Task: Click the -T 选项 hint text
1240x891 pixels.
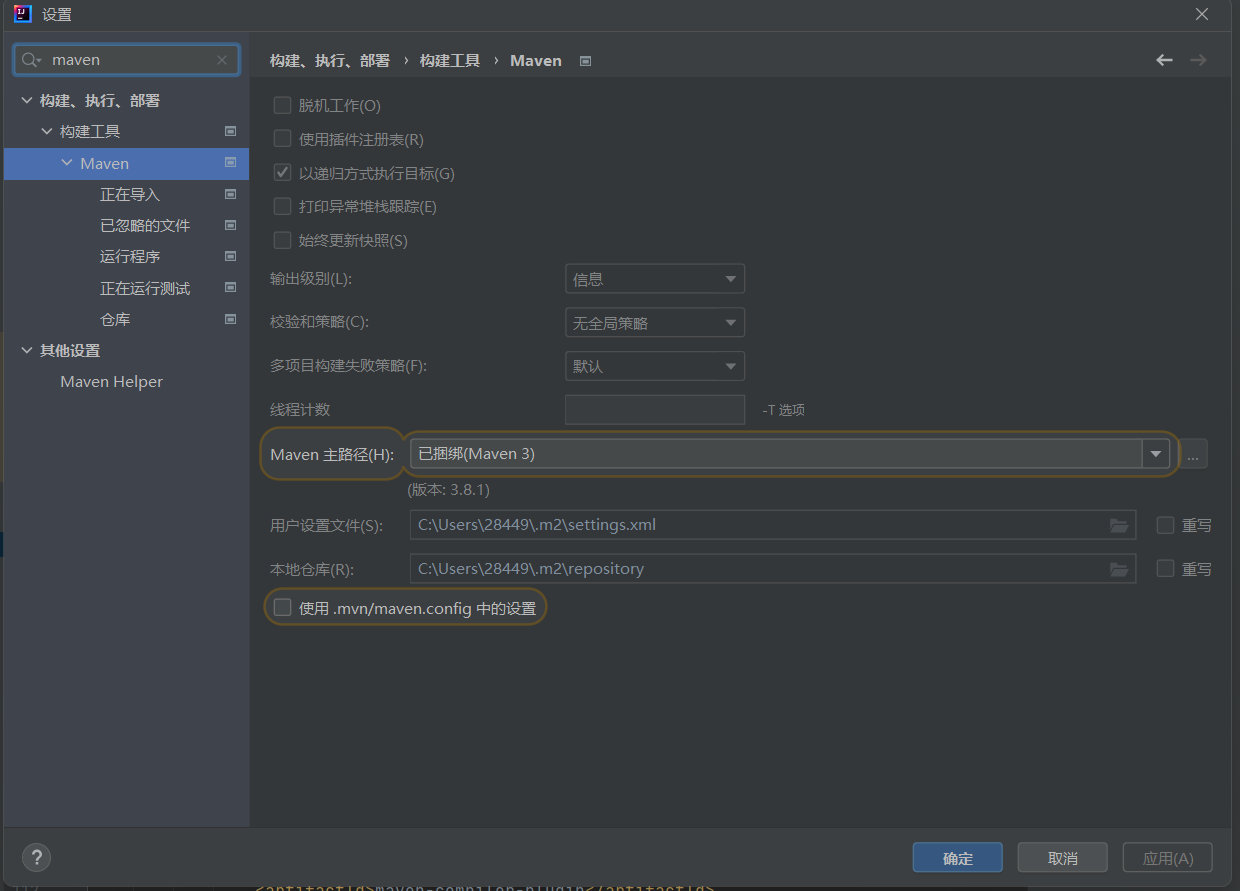Action: [x=784, y=410]
